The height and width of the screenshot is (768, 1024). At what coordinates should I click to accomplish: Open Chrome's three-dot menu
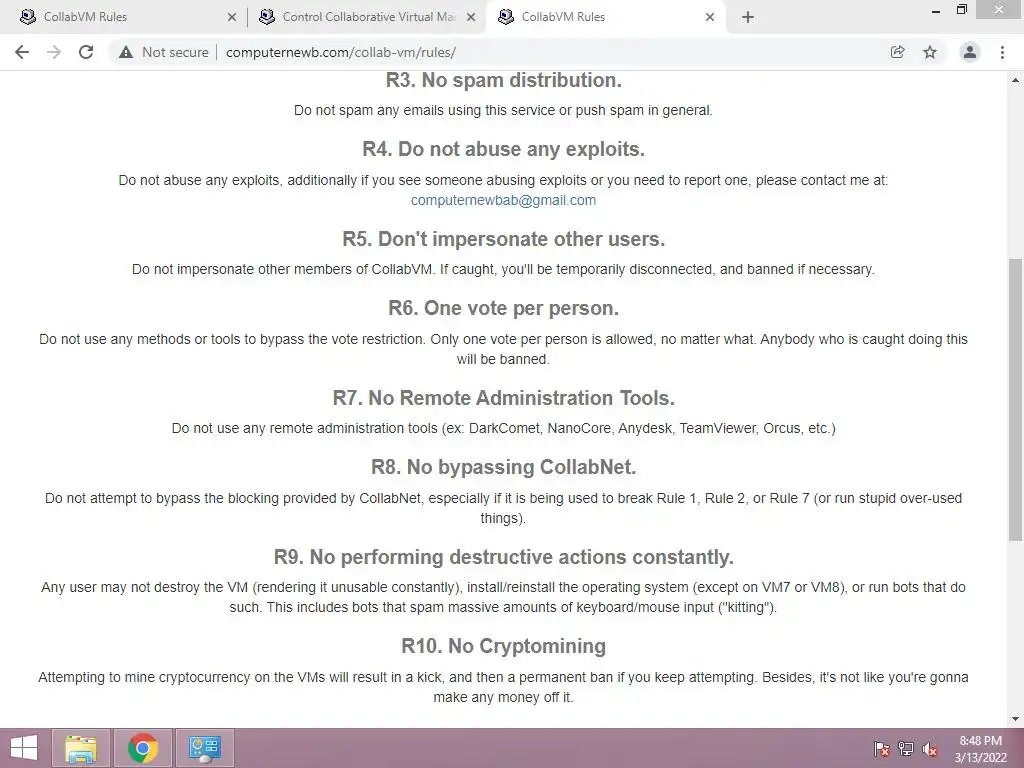click(x=1002, y=52)
